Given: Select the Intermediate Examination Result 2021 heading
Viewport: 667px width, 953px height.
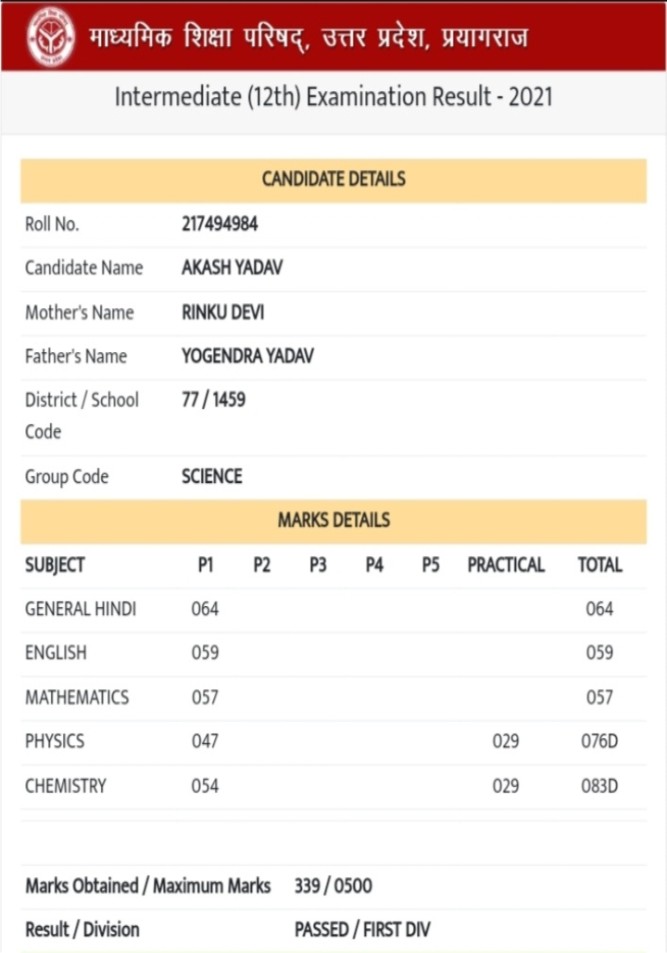Looking at the screenshot, I should tap(333, 98).
